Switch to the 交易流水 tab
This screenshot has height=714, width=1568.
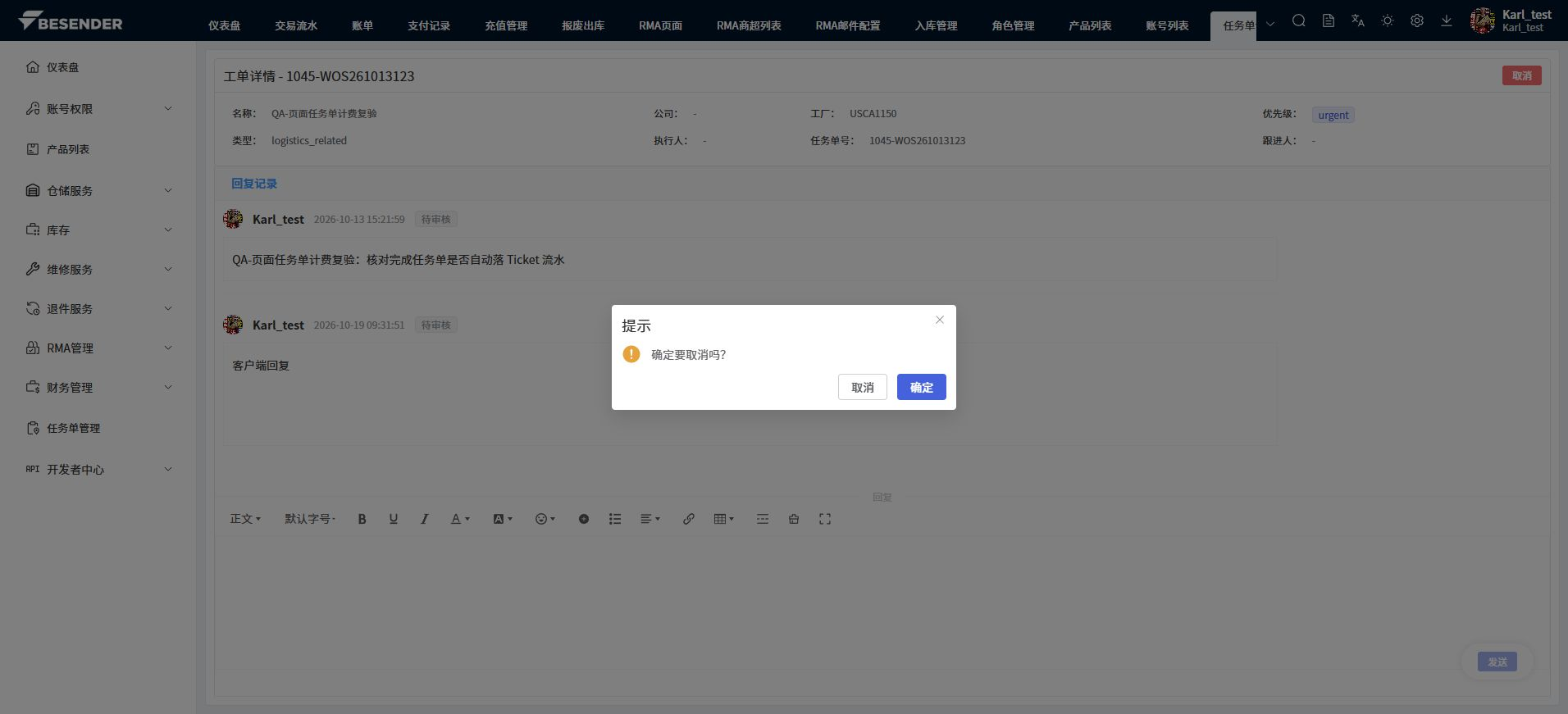[x=296, y=25]
